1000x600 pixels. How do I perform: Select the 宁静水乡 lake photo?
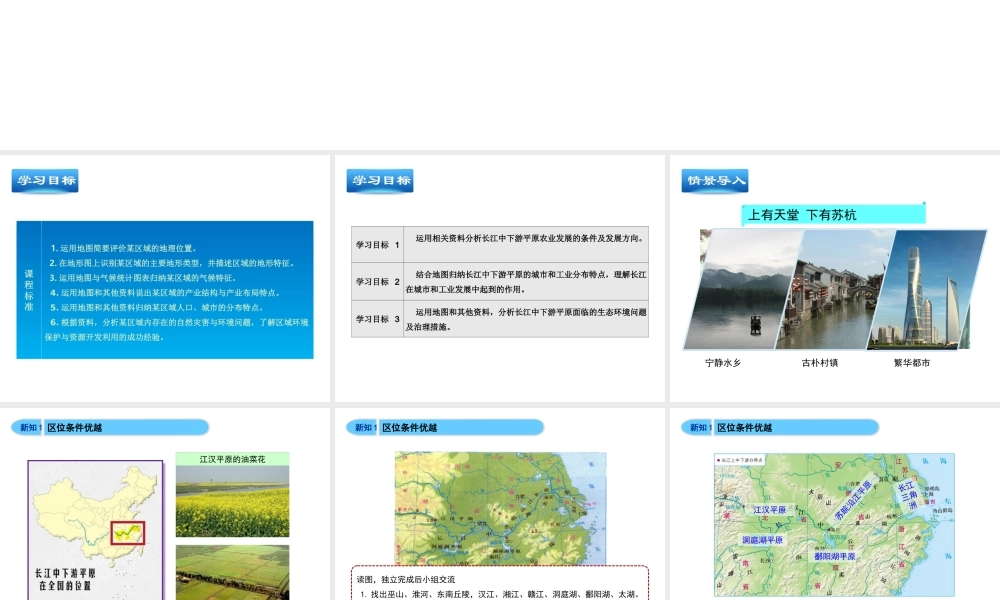pyautogui.click(x=741, y=289)
